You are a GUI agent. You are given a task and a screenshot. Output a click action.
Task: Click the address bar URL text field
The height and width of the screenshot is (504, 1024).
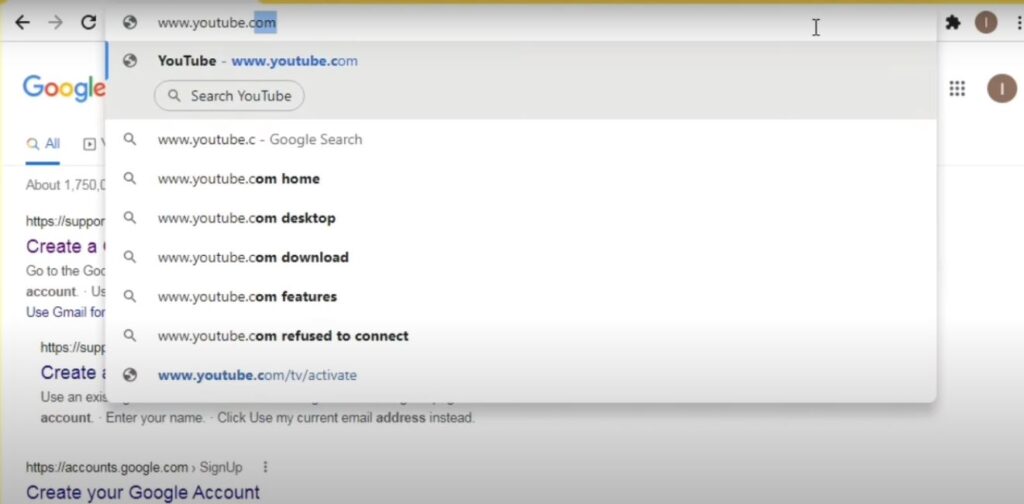(520, 24)
